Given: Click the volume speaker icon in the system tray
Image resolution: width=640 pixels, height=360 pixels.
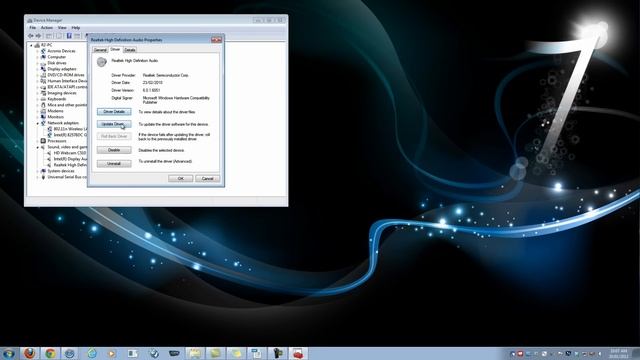Looking at the screenshot, I should pos(599,354).
